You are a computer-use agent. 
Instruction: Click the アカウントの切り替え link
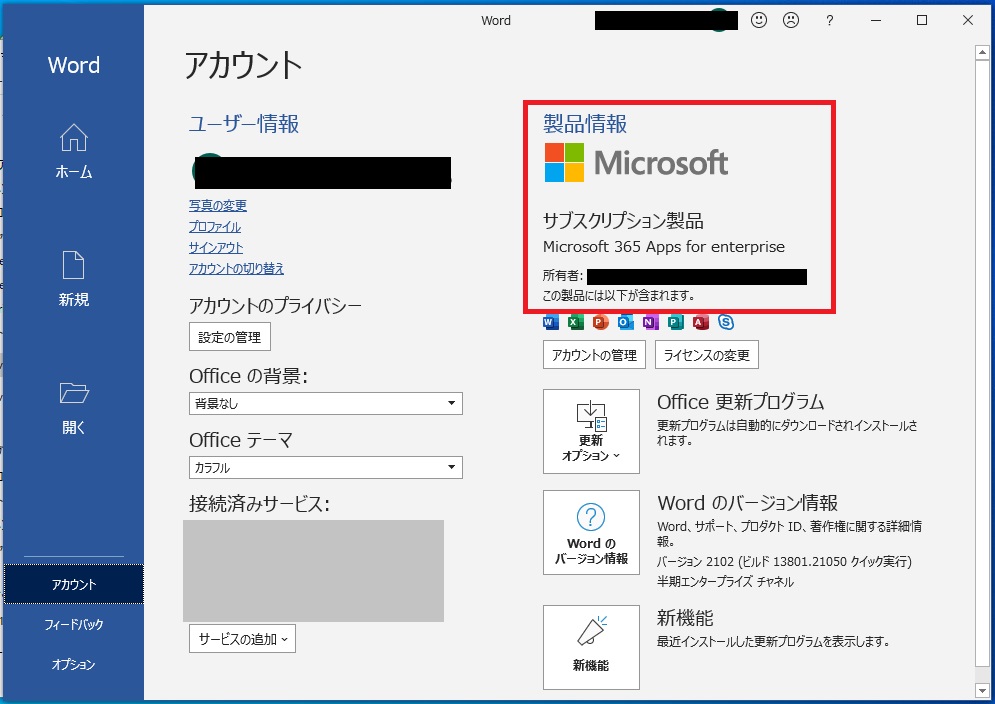point(236,269)
